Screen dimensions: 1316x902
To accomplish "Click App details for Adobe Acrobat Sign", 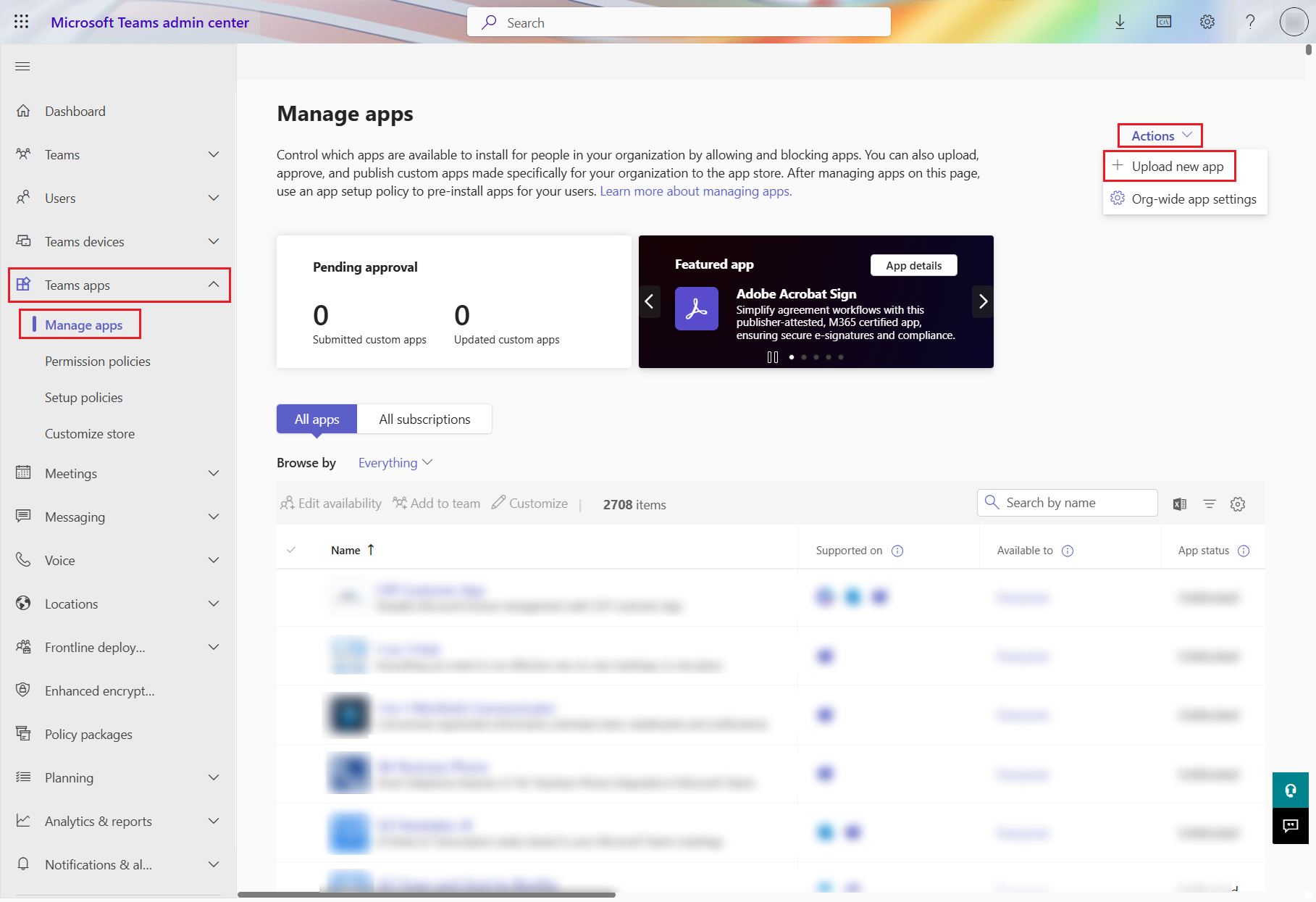I will point(913,265).
